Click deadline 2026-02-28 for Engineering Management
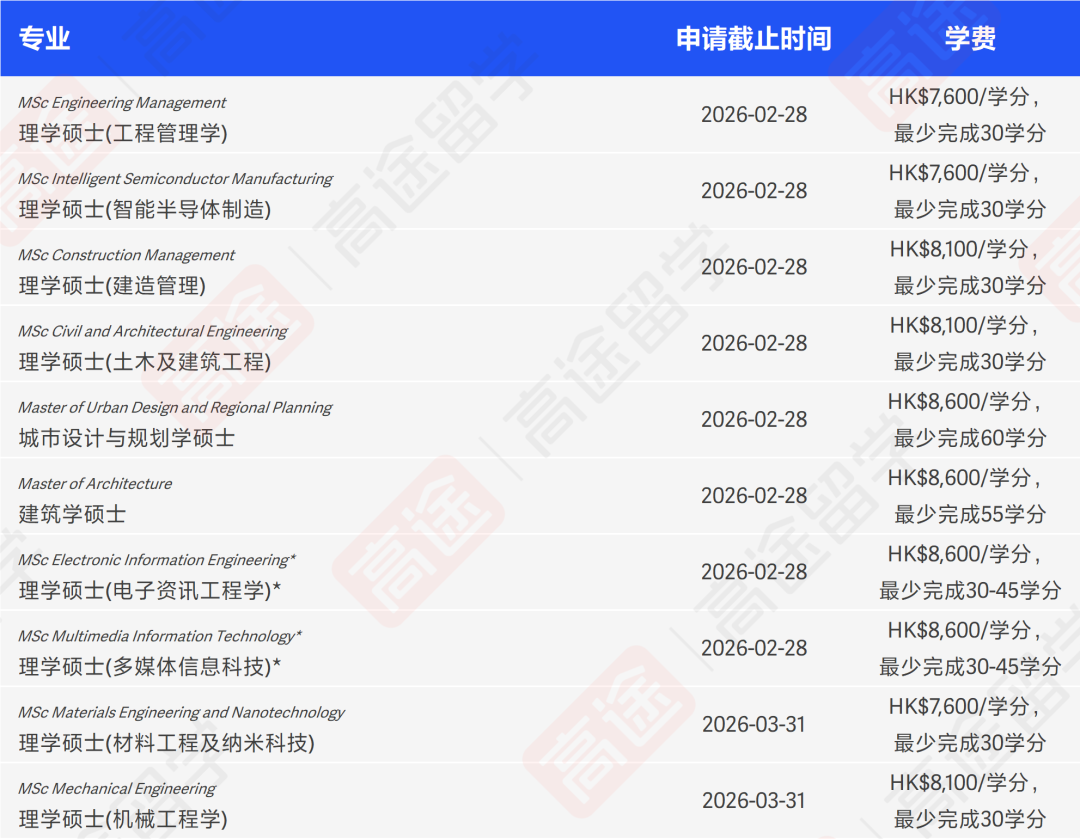This screenshot has width=1080, height=839. click(x=754, y=114)
